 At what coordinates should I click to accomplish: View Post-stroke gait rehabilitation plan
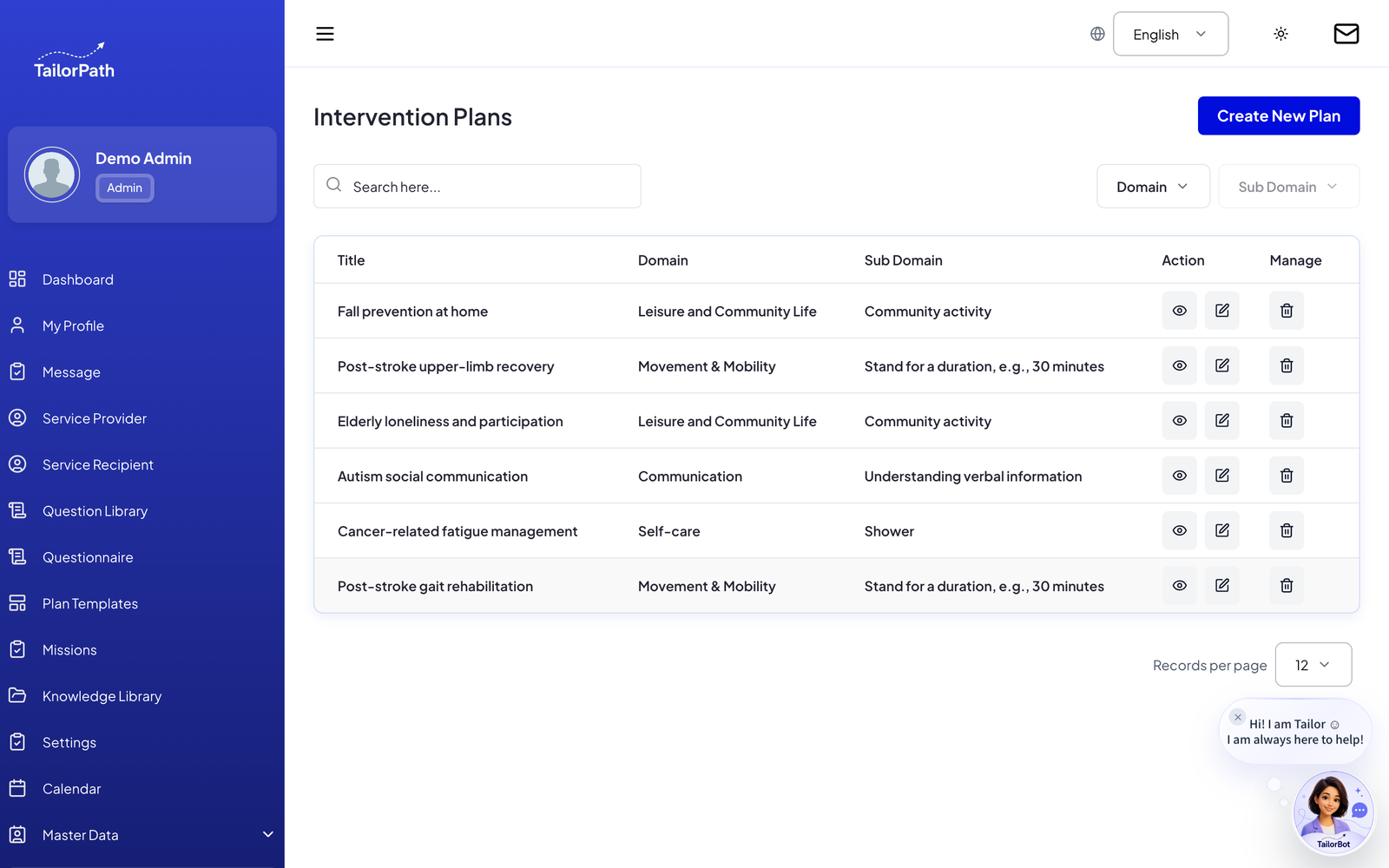[x=1179, y=585]
